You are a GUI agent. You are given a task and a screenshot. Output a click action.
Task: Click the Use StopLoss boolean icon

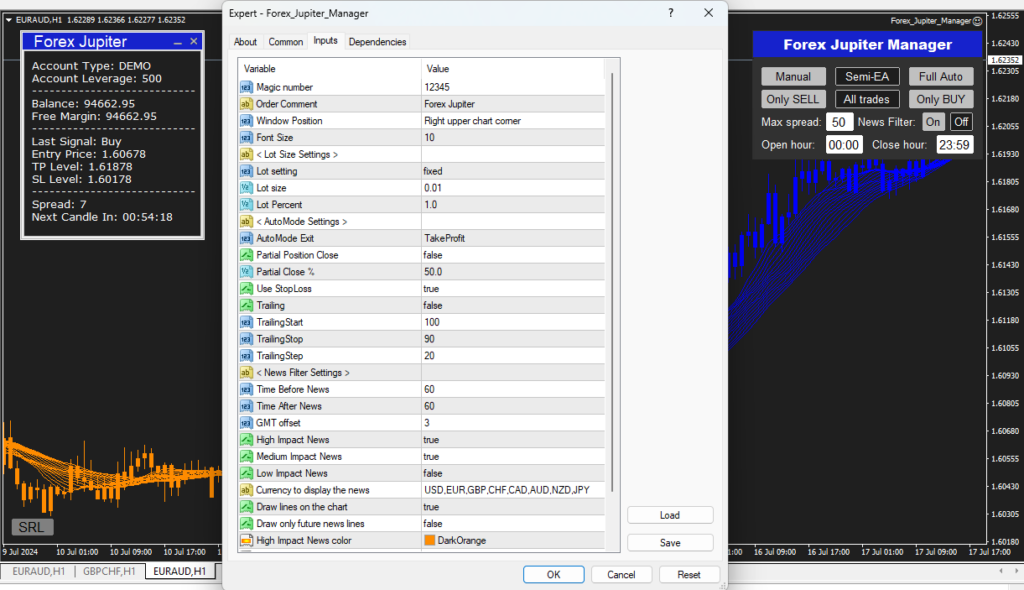[246, 289]
